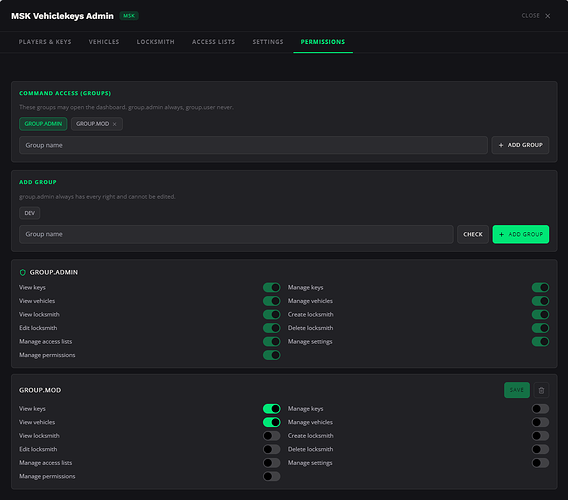Focus Group name field in Command Access
The height and width of the screenshot is (500, 568).
coord(253,145)
